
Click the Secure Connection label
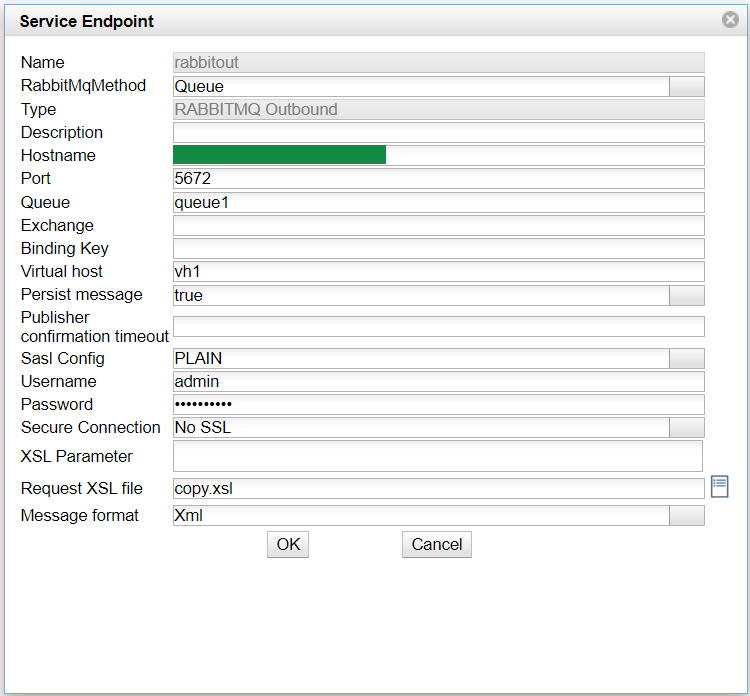pos(90,428)
